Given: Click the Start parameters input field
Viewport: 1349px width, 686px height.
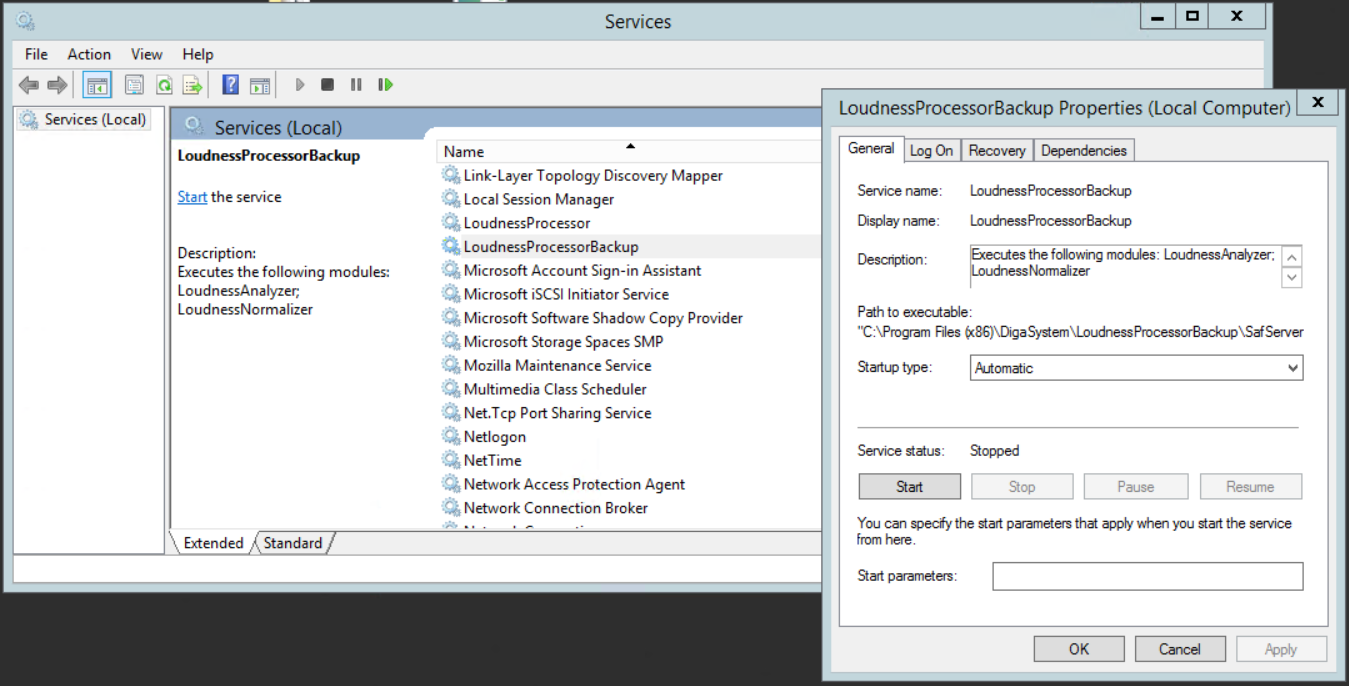Looking at the screenshot, I should pos(1147,576).
